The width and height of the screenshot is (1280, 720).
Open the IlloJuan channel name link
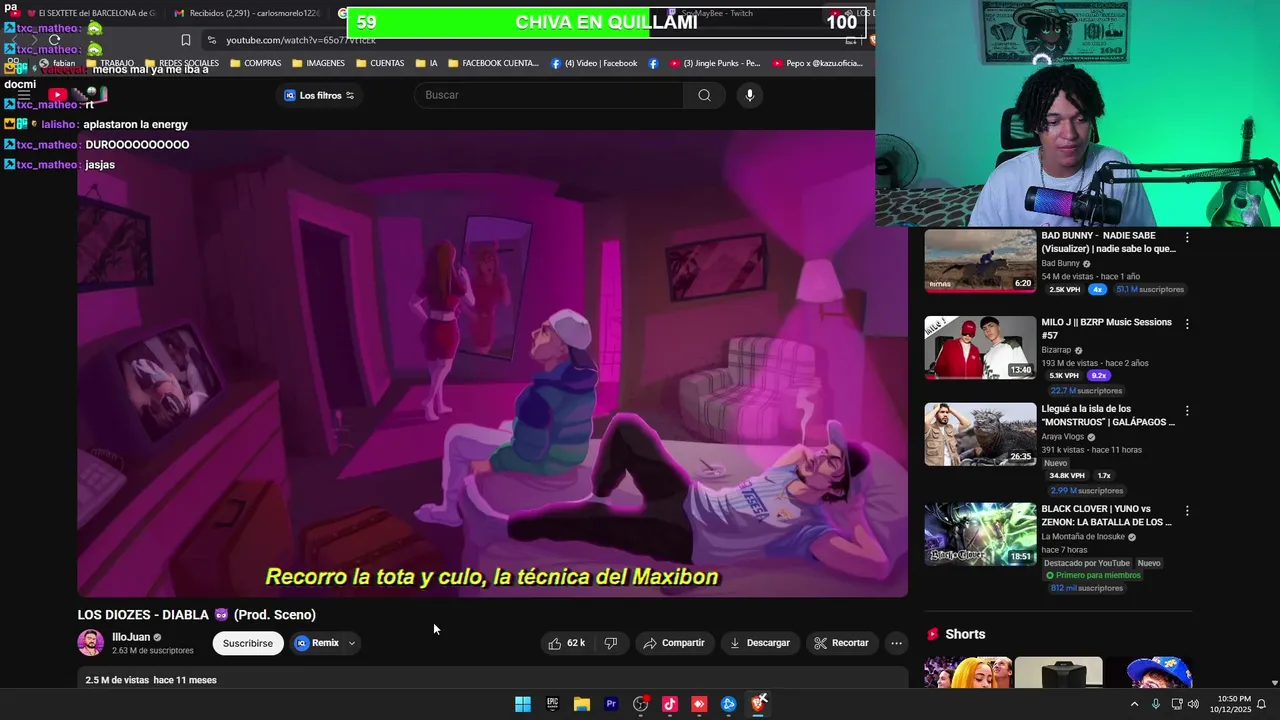131,637
